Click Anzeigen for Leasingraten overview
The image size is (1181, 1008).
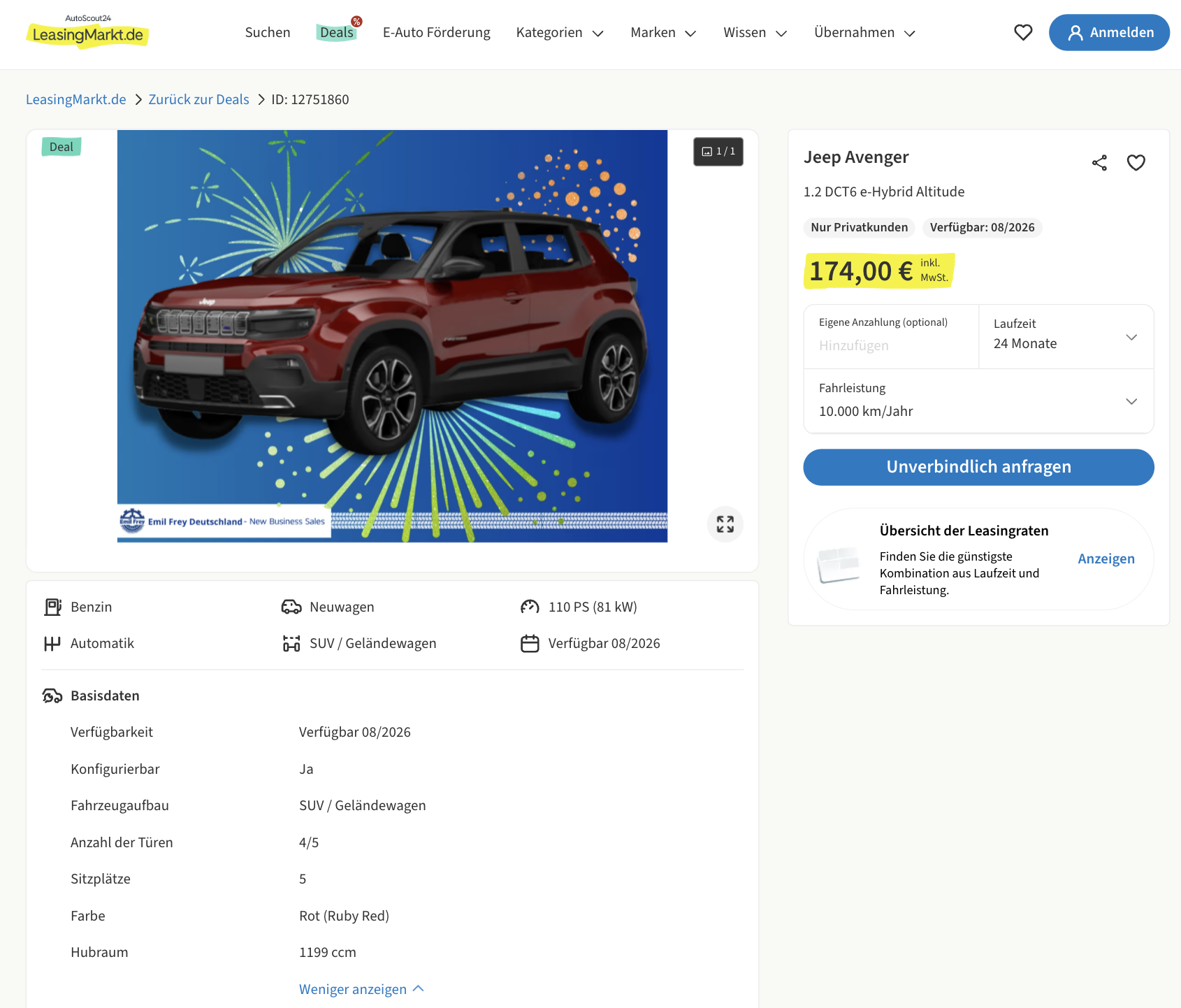point(1106,559)
